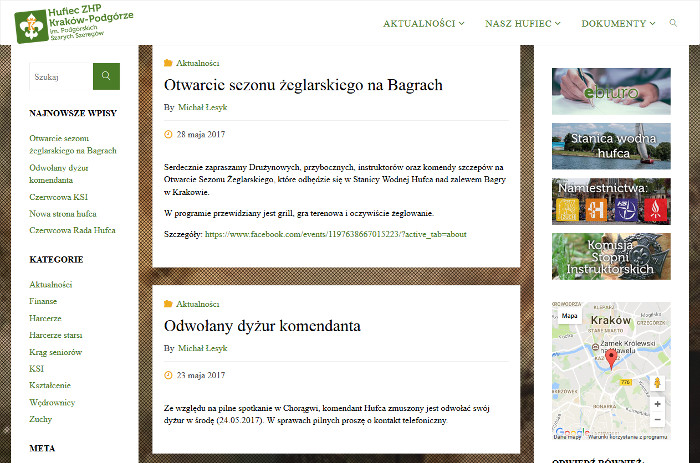This screenshot has height=463, width=700.
Task: Select the Krąg seniorów category
Action: click(55, 352)
